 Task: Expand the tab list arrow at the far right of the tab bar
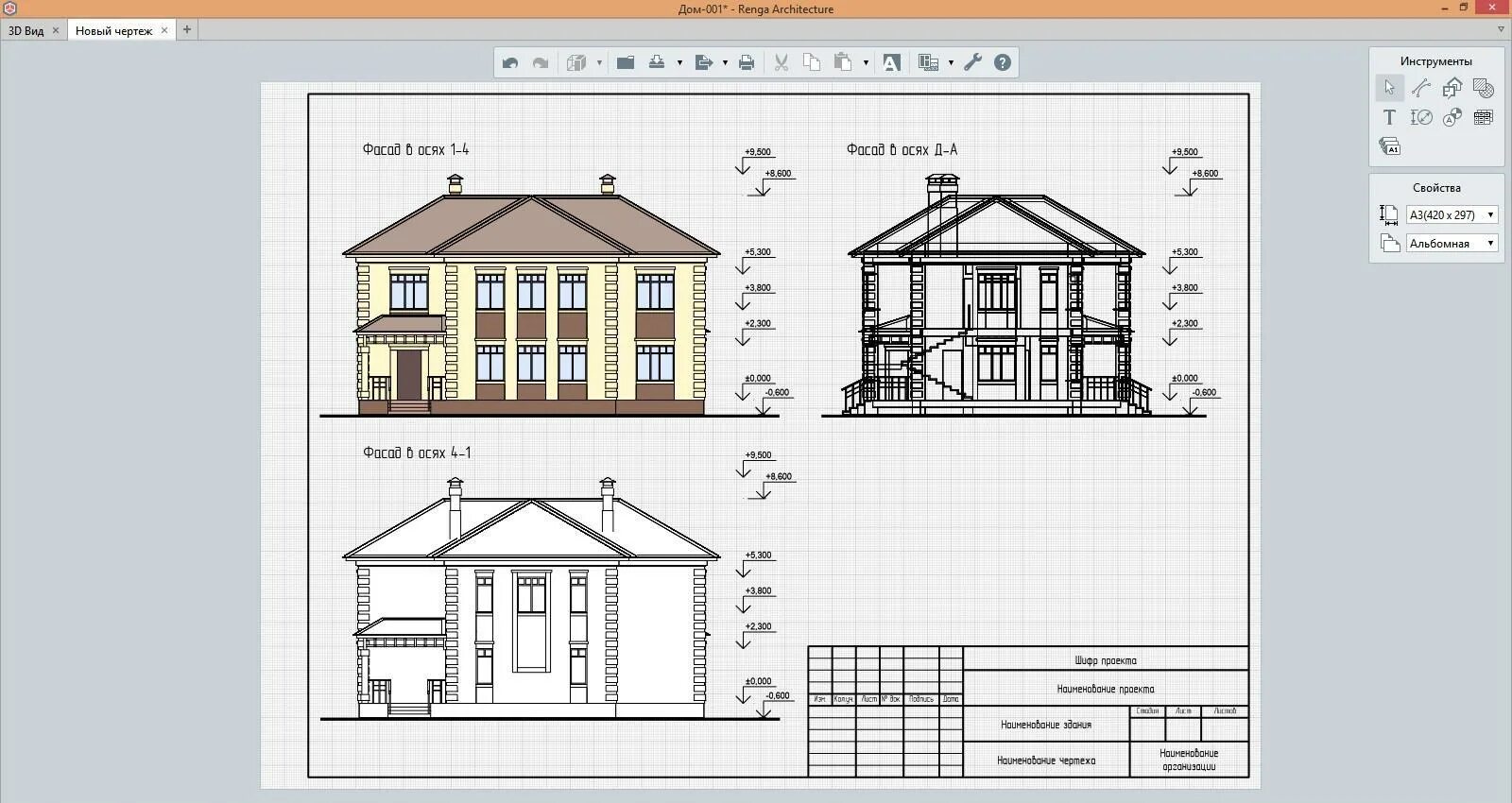click(1501, 29)
